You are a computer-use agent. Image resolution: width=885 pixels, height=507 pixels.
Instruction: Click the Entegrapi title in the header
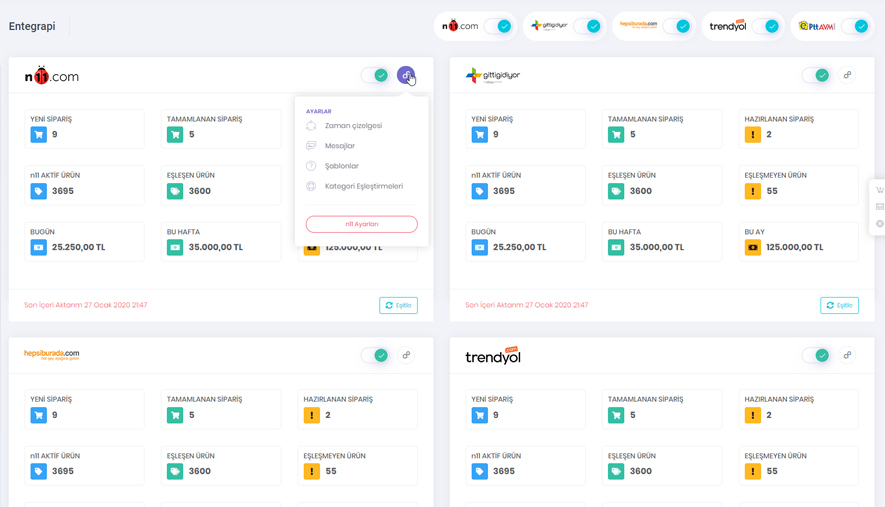tap(32, 26)
